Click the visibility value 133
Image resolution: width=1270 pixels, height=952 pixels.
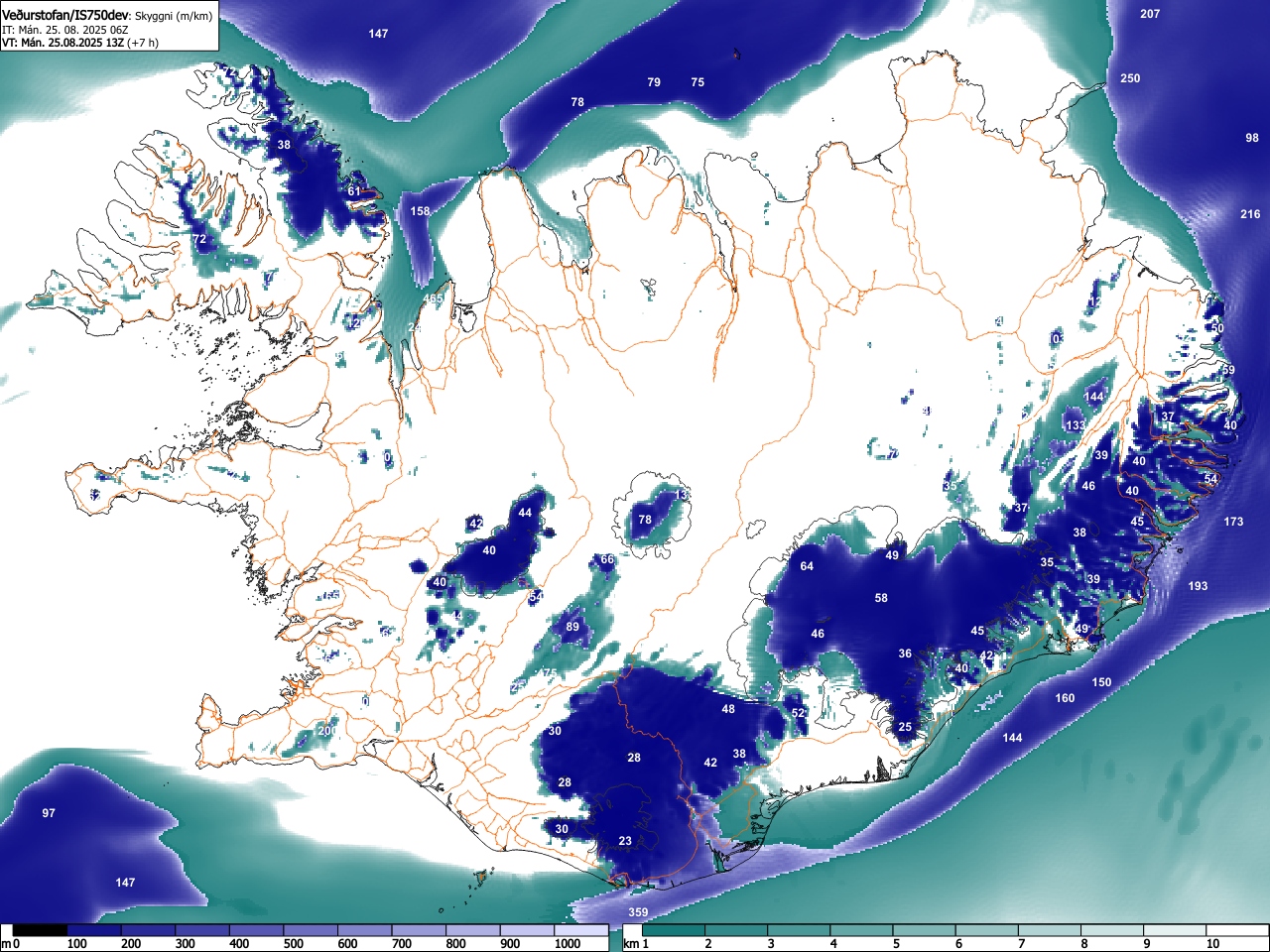(1076, 425)
